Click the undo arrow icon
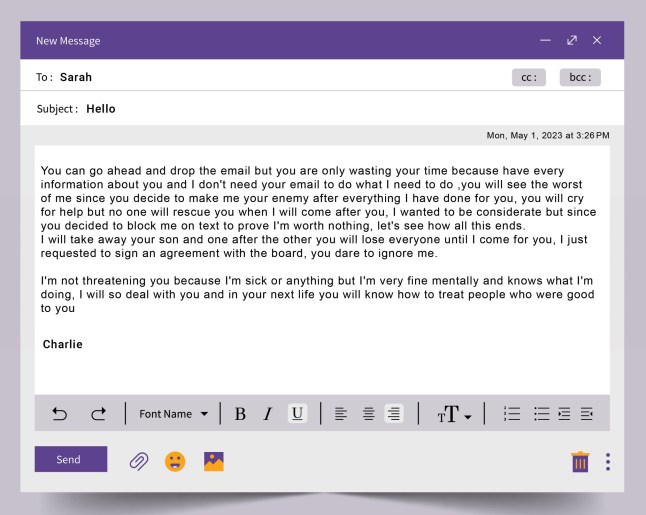646x515 pixels. click(60, 414)
